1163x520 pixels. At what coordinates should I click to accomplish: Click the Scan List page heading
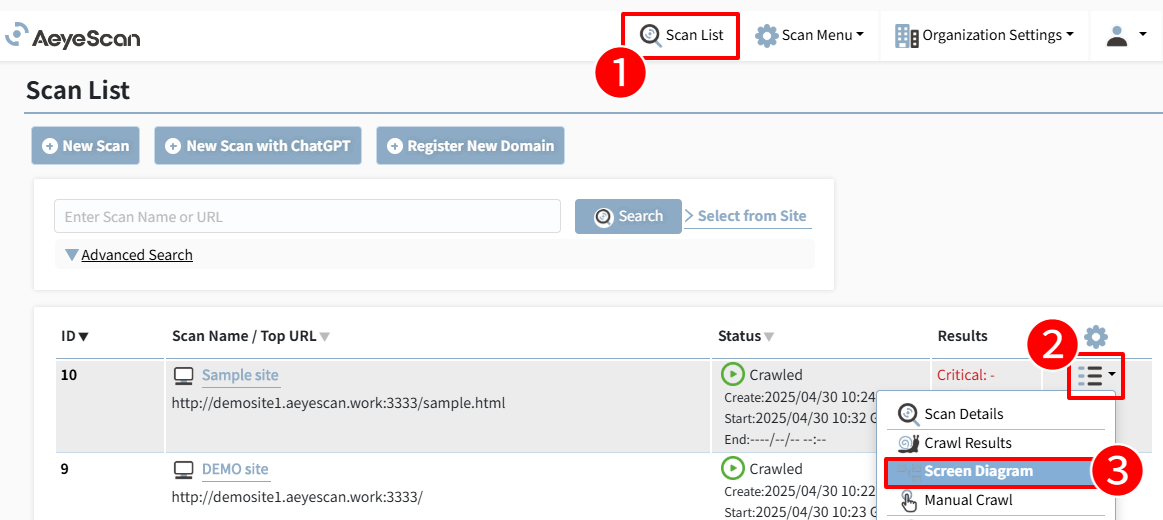[78, 90]
